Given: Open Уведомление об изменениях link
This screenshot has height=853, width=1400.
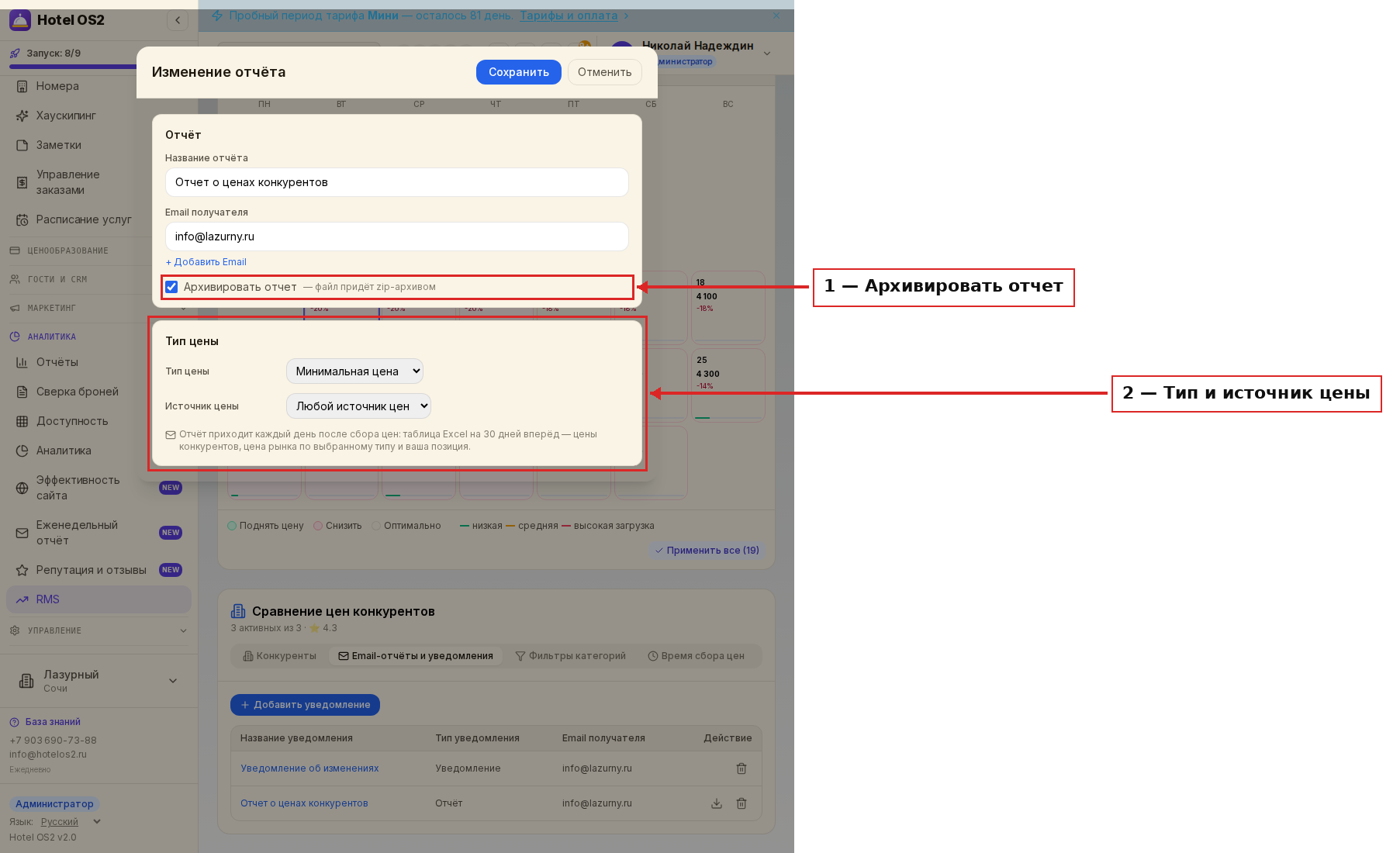Looking at the screenshot, I should click(309, 768).
